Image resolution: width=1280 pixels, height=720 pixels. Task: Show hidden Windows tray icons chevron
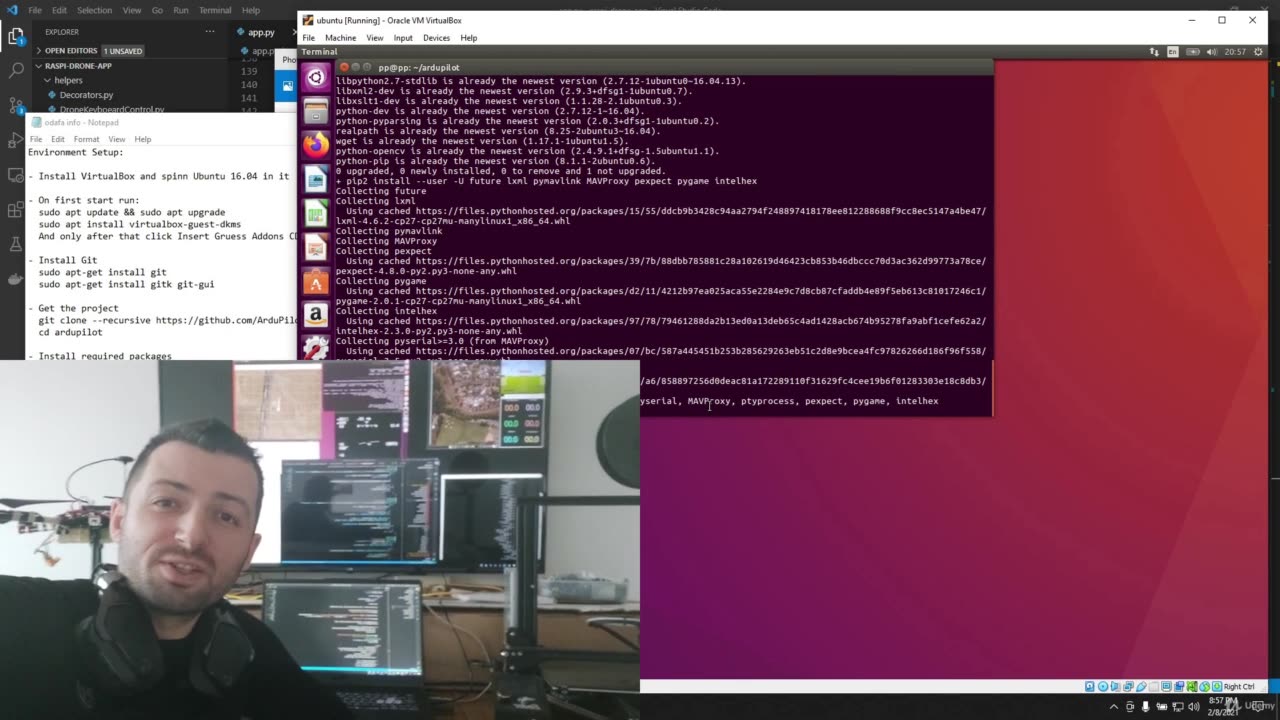(x=1114, y=706)
